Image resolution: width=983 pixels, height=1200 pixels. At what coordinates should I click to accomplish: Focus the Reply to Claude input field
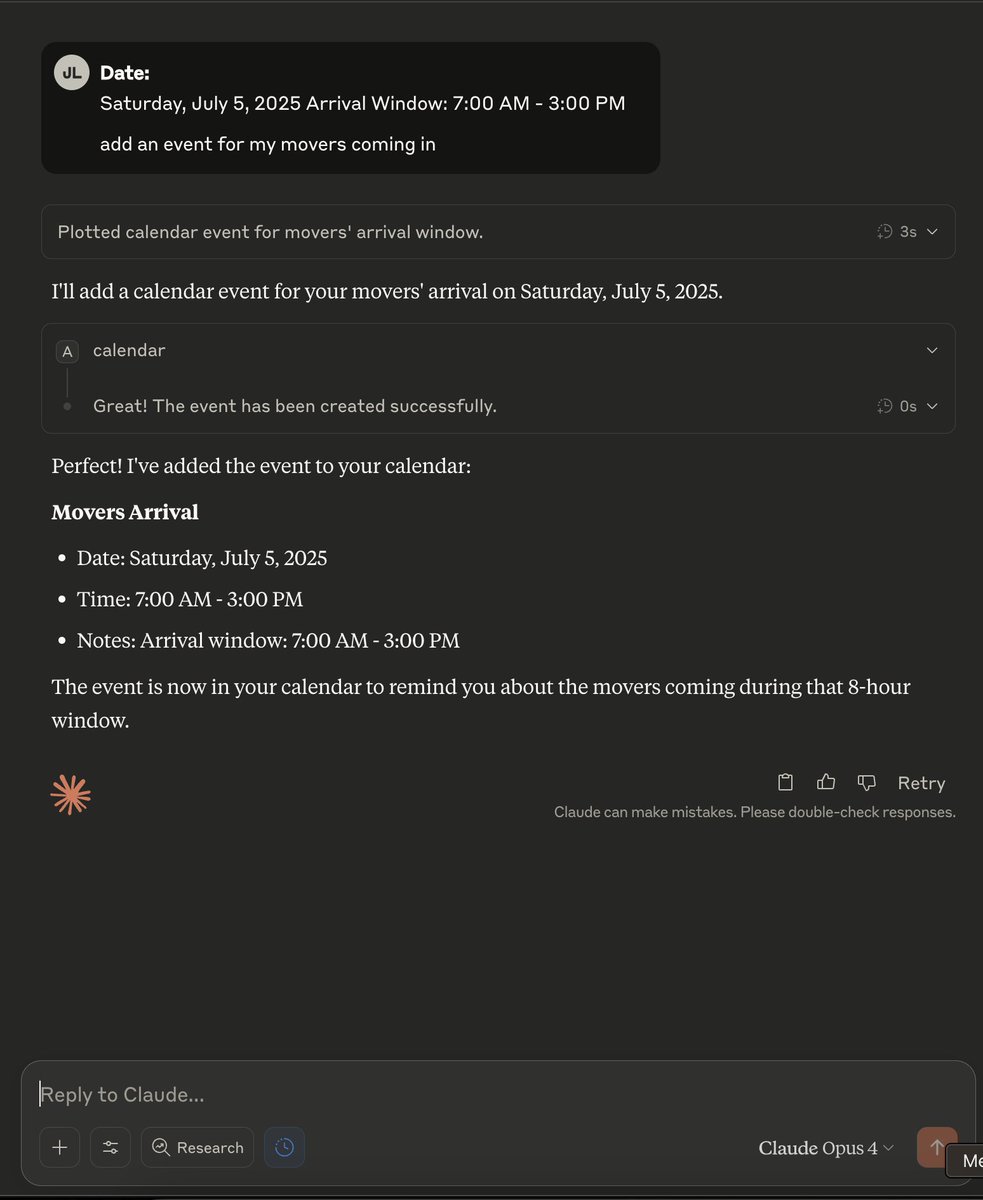tap(498, 1094)
